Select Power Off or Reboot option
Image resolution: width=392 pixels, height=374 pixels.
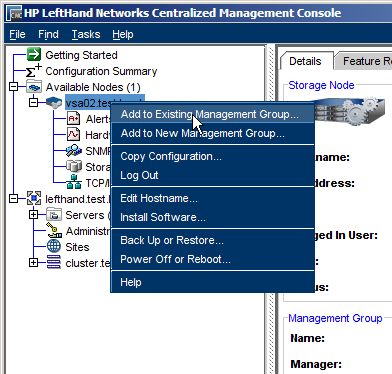pos(212,259)
